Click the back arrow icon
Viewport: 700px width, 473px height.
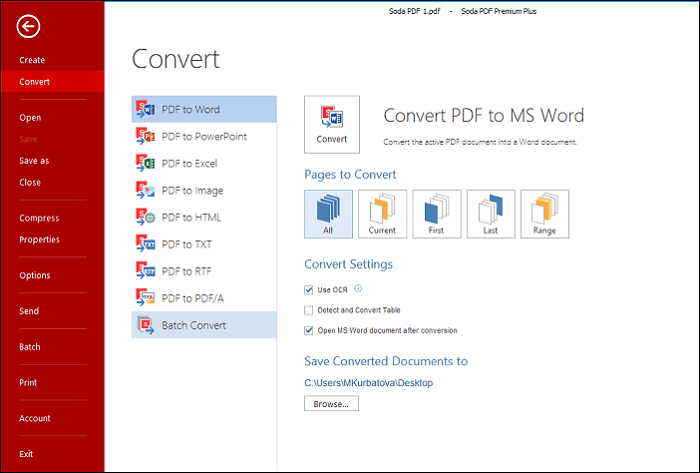pos(29,28)
